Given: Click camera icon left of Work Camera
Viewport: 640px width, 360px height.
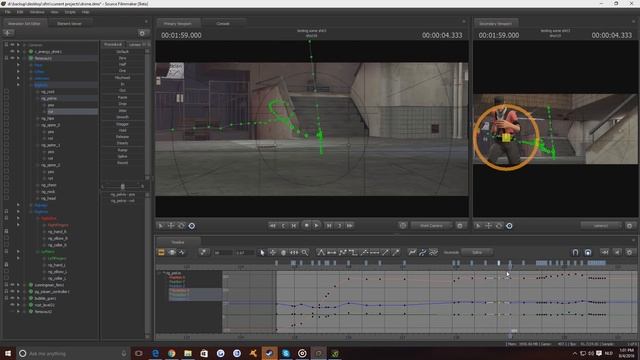Looking at the screenshot, I should tap(403, 226).
